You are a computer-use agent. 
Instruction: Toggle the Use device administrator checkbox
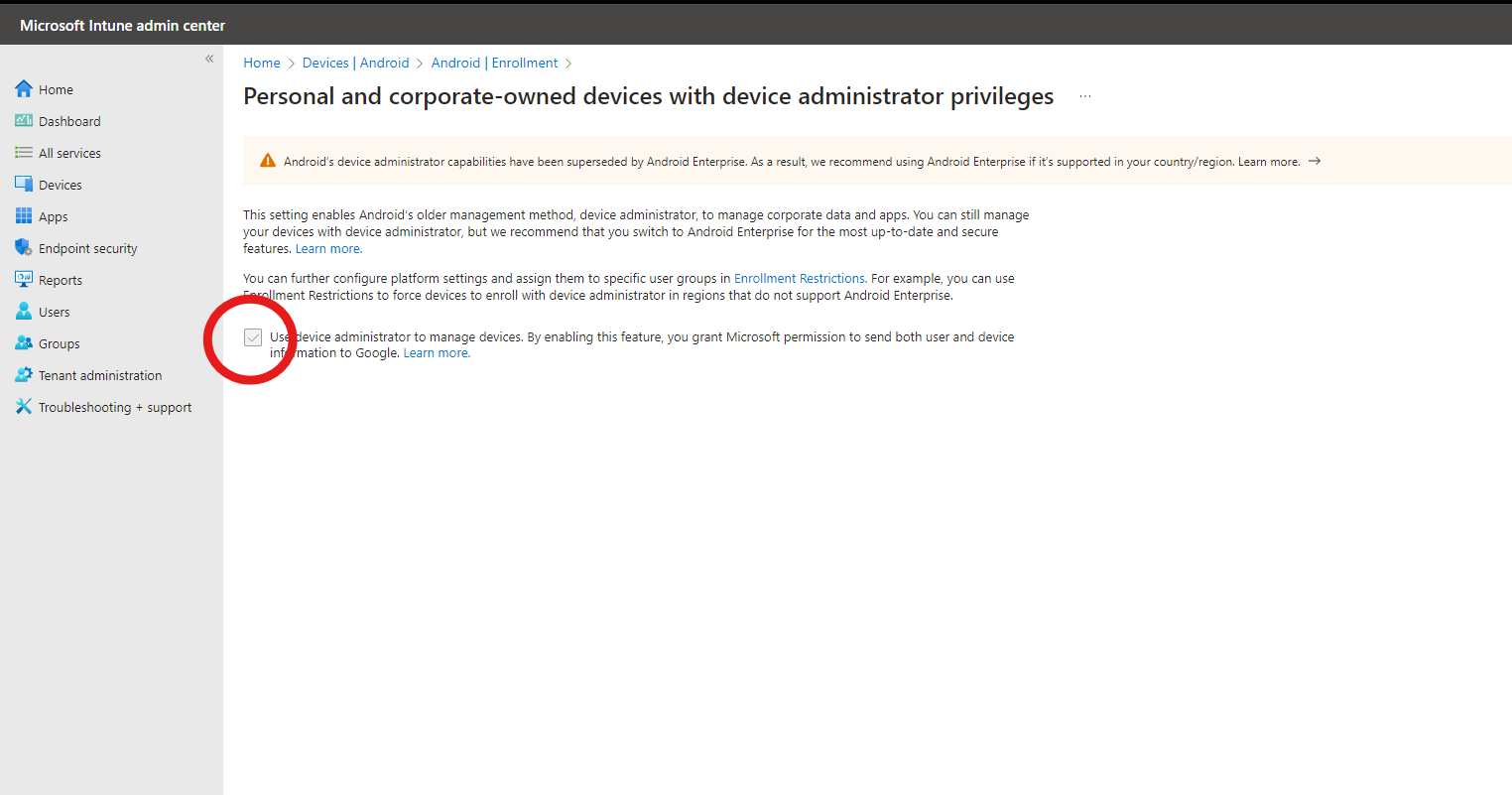pos(253,338)
